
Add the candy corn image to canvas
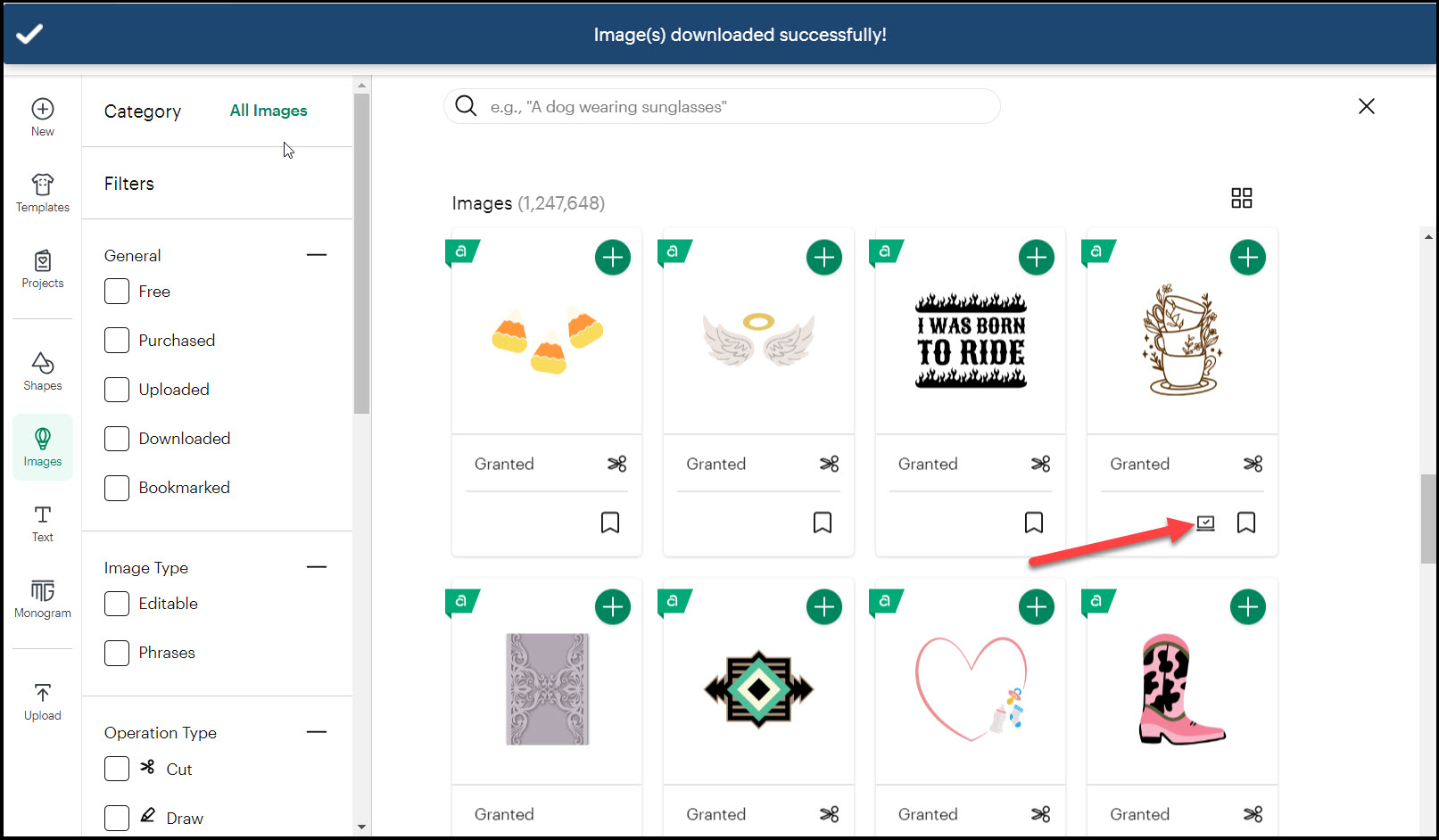click(612, 258)
